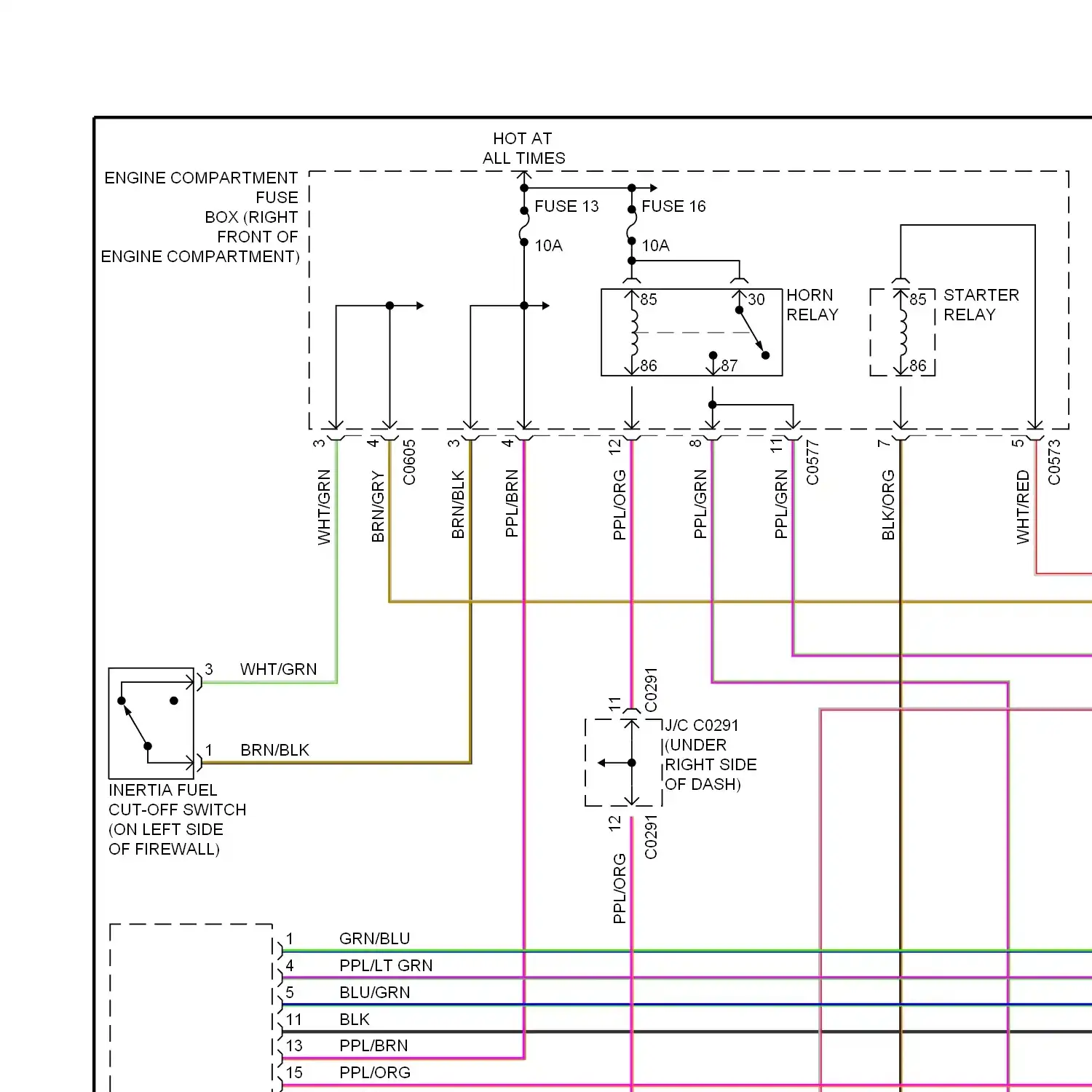This screenshot has height=1092, width=1092.
Task: Click connector label C0577
Action: pyautogui.click(x=812, y=462)
